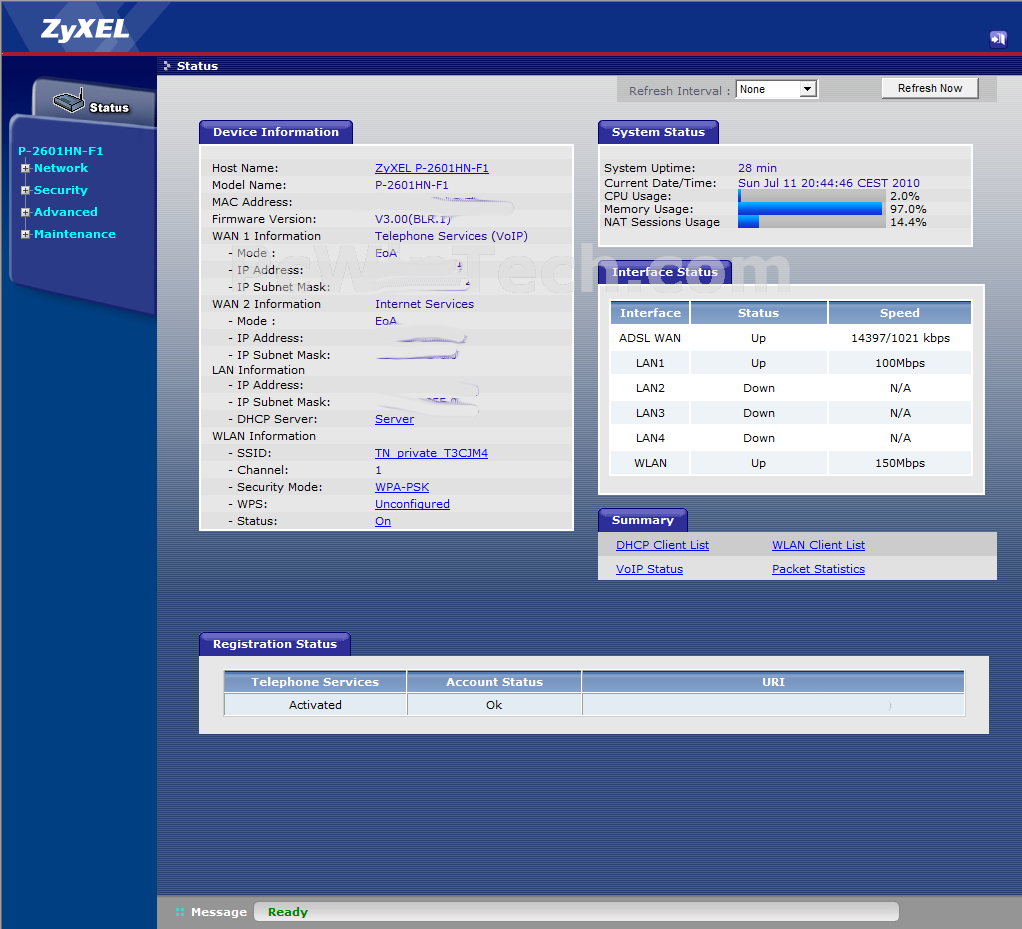Screen dimensions: 1022x929
Task: Click the ADSL WAN speed 14397/1021 kbps
Action: coord(900,338)
